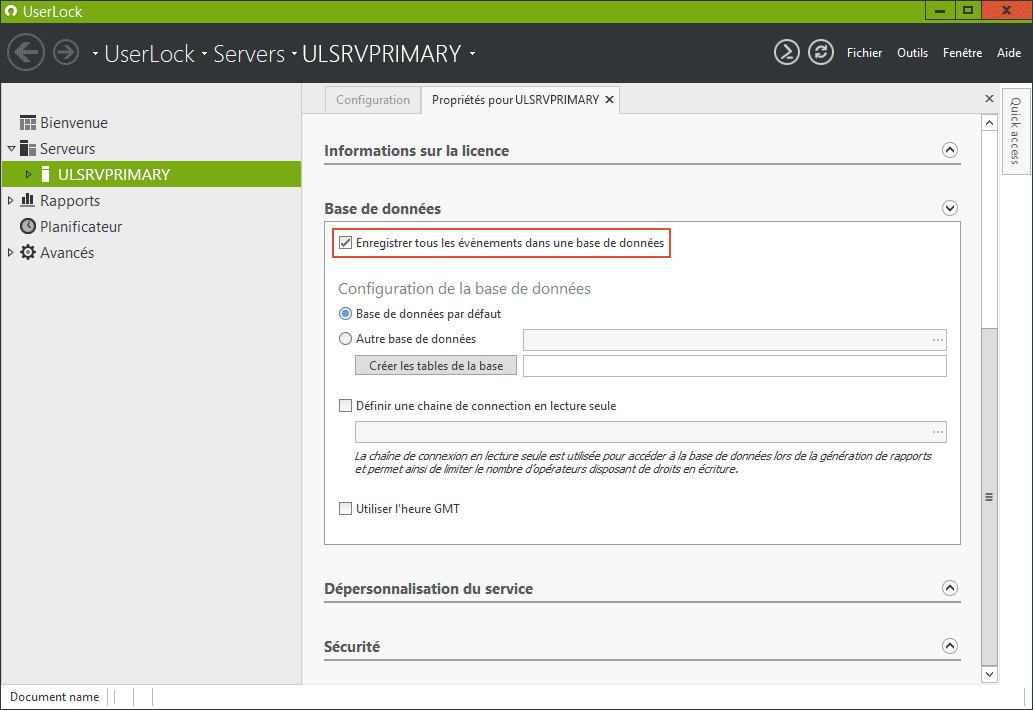This screenshot has height=710, width=1033.
Task: Click the Servers breadcrumb link
Action: [249, 53]
